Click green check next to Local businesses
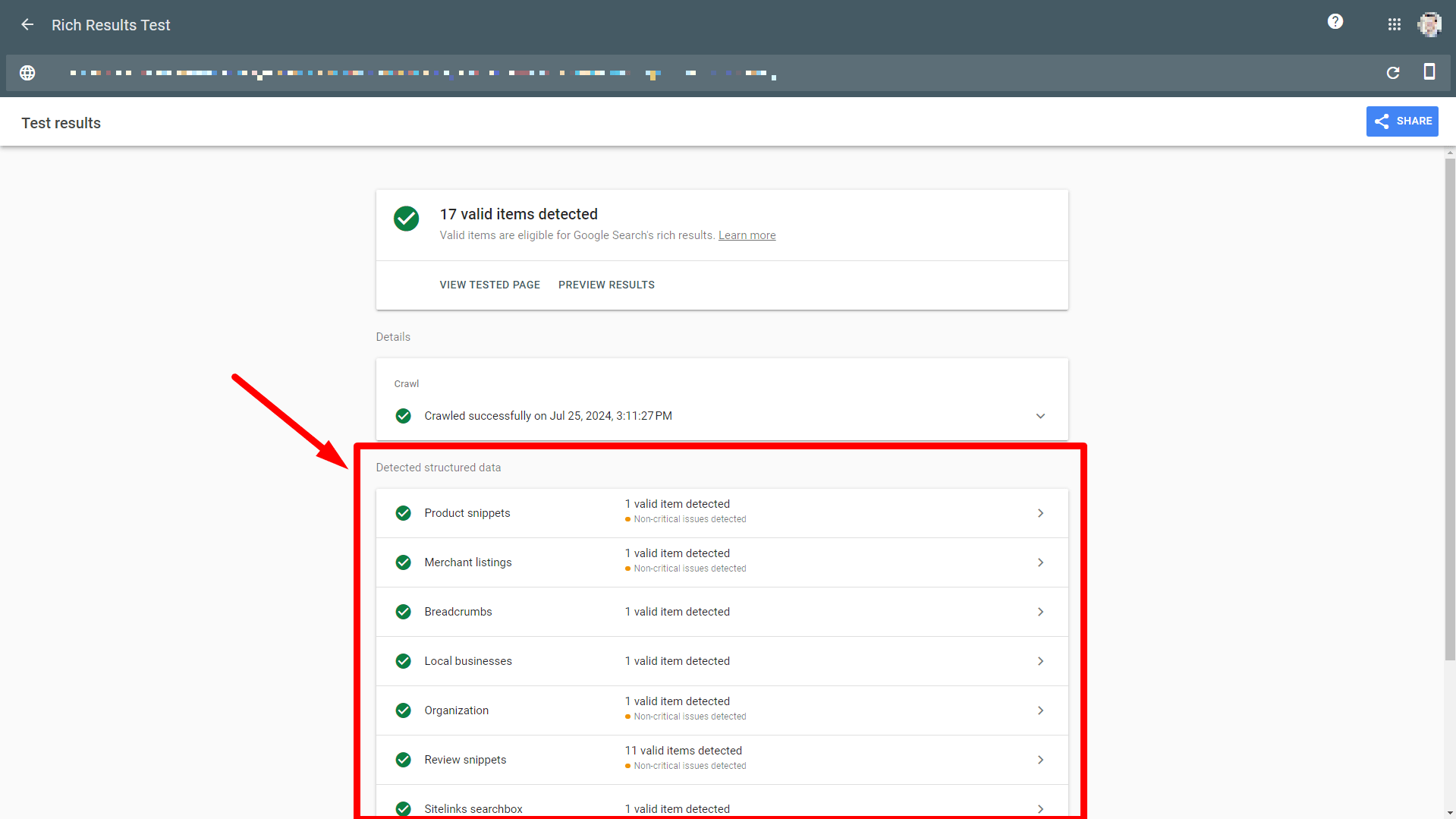The height and width of the screenshot is (819, 1456). click(x=404, y=661)
